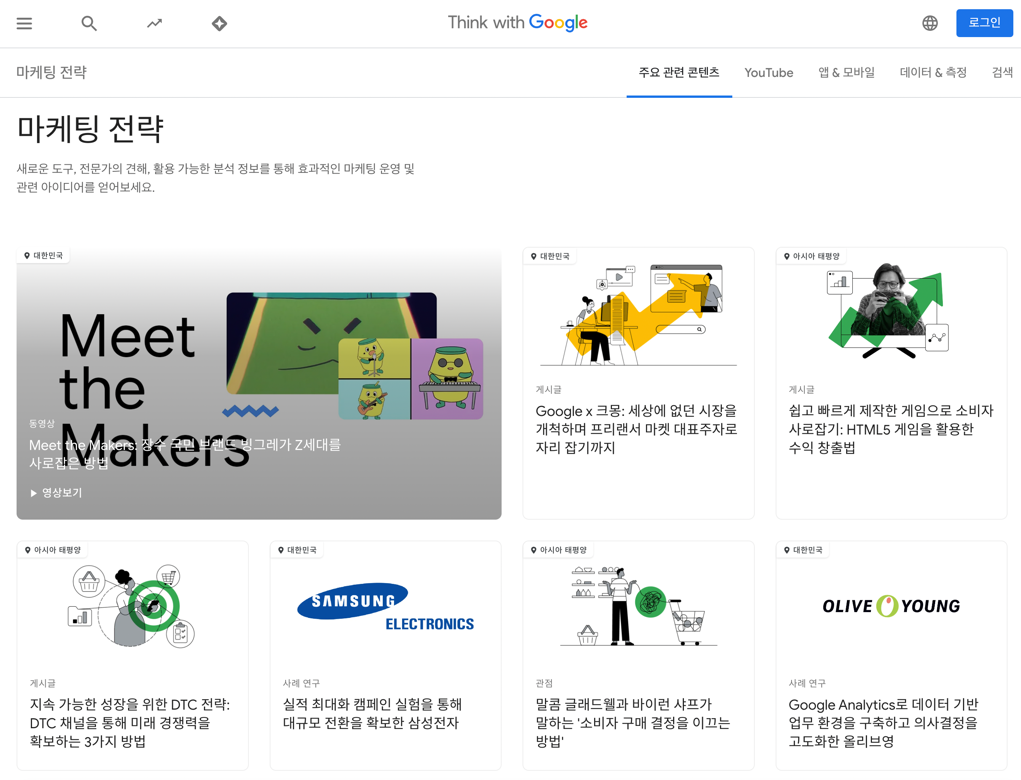Click the gamer with green arrow illustration
The height and width of the screenshot is (780, 1021).
click(x=888, y=311)
